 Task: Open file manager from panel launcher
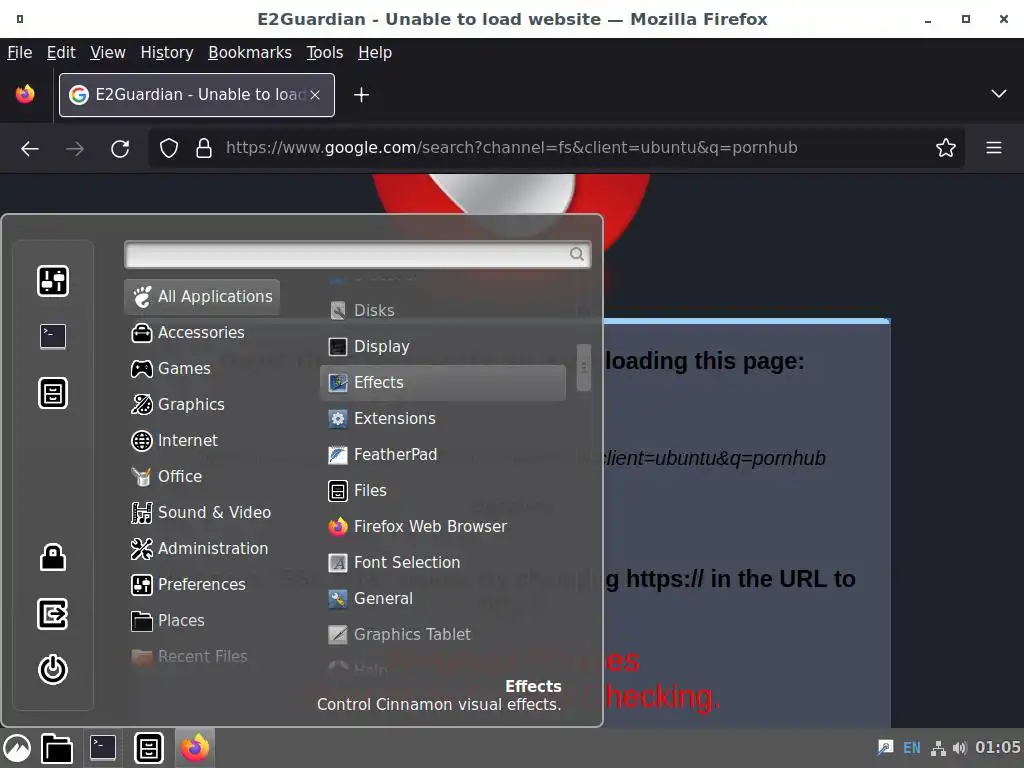[x=57, y=748]
